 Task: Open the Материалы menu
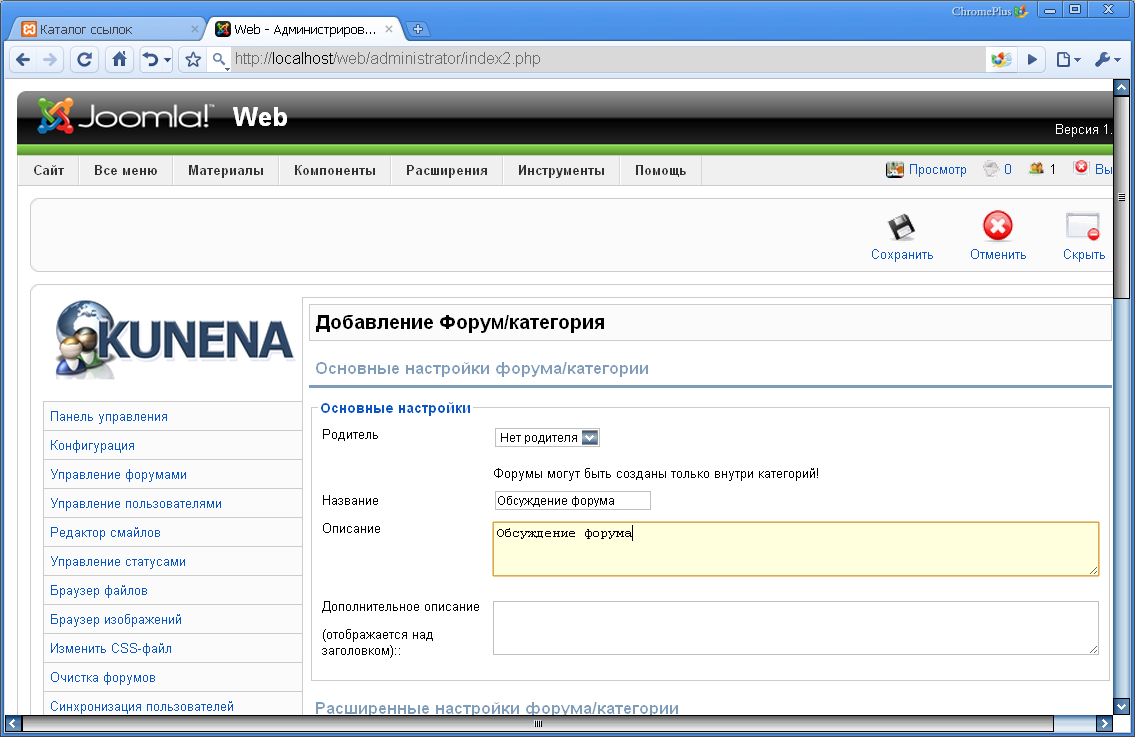226,171
